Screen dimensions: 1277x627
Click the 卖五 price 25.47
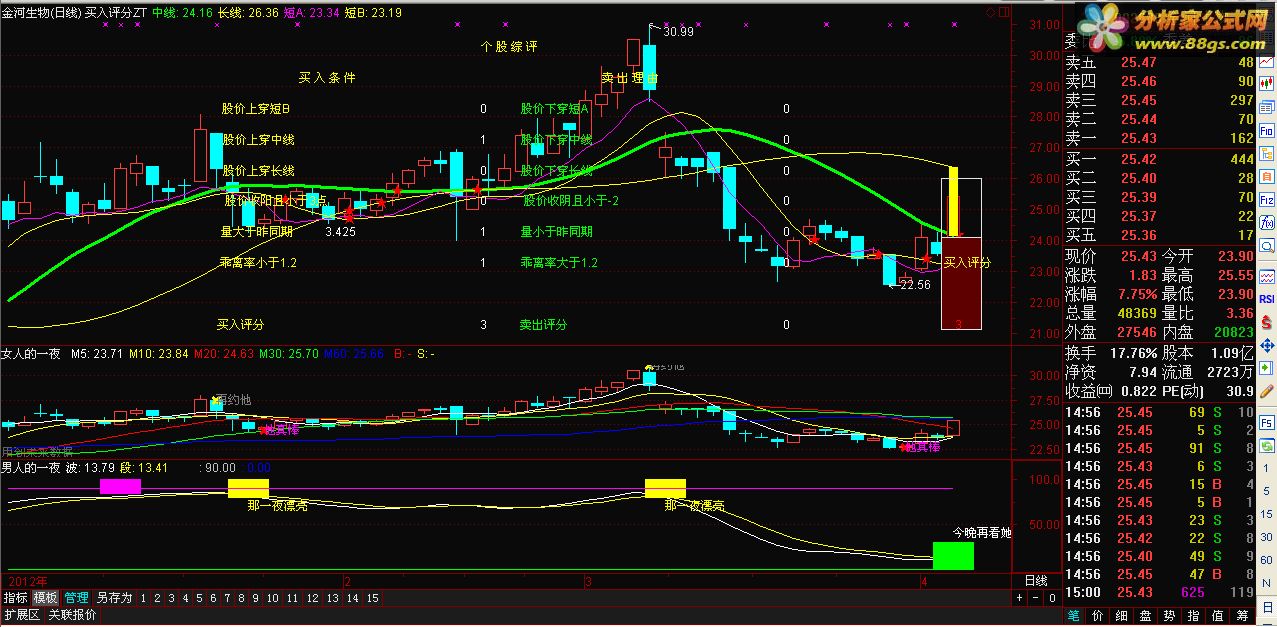pyautogui.click(x=1138, y=62)
